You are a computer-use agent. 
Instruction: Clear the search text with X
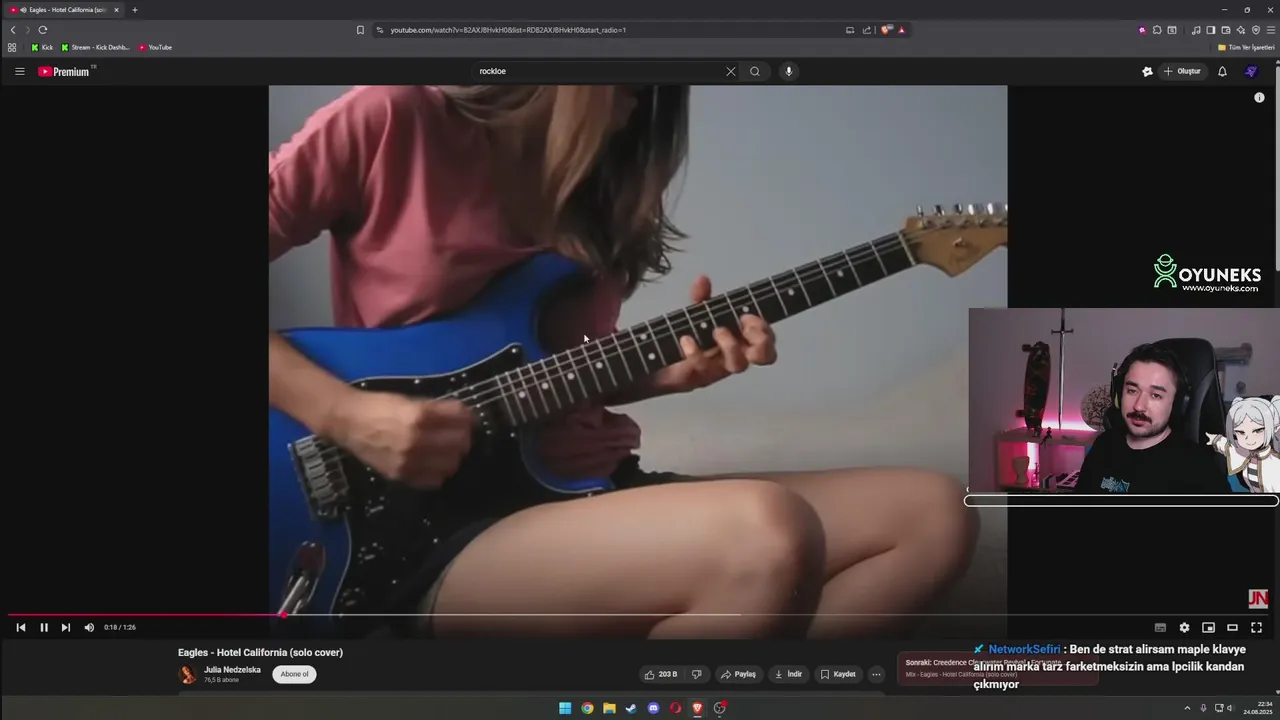point(730,71)
